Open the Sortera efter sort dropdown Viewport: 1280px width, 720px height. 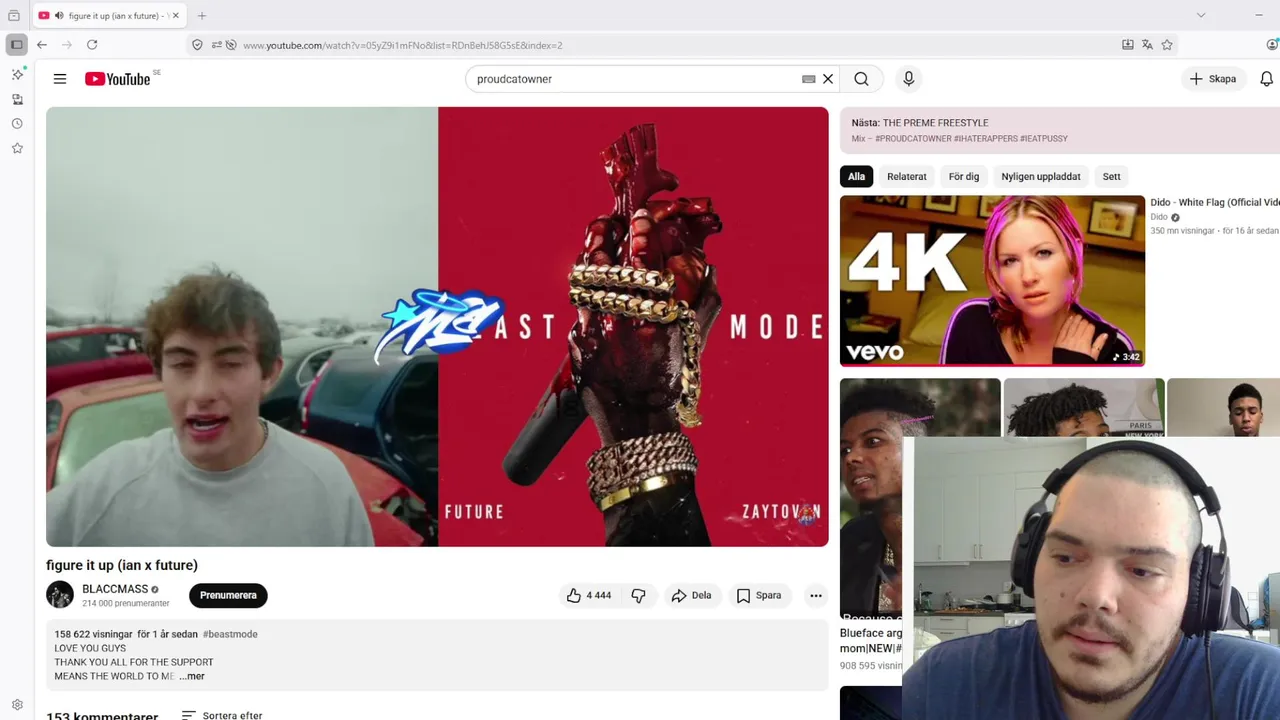click(222, 715)
